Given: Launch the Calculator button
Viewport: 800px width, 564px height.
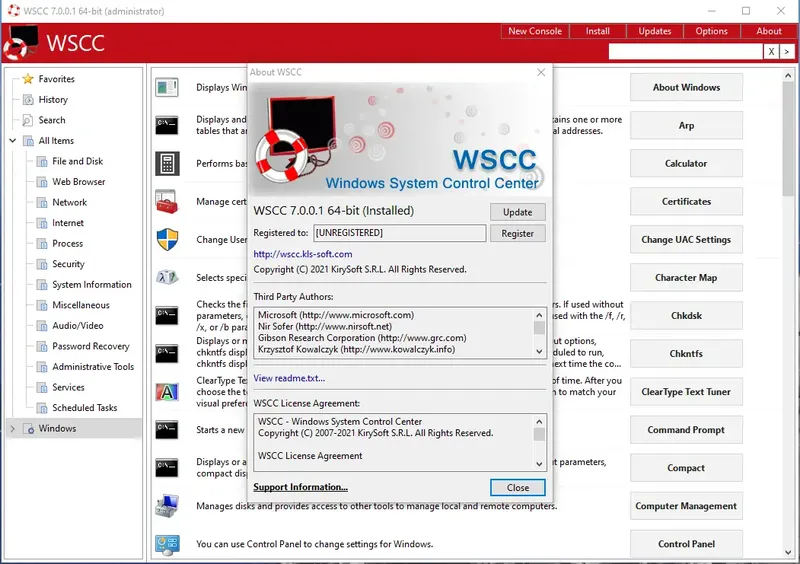Looking at the screenshot, I should click(x=686, y=163).
